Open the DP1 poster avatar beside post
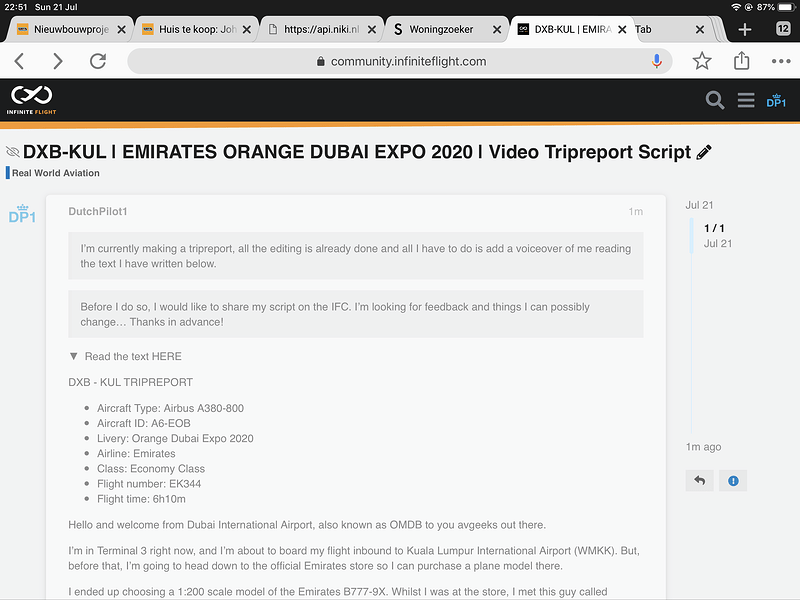800x600 pixels. click(x=22, y=214)
